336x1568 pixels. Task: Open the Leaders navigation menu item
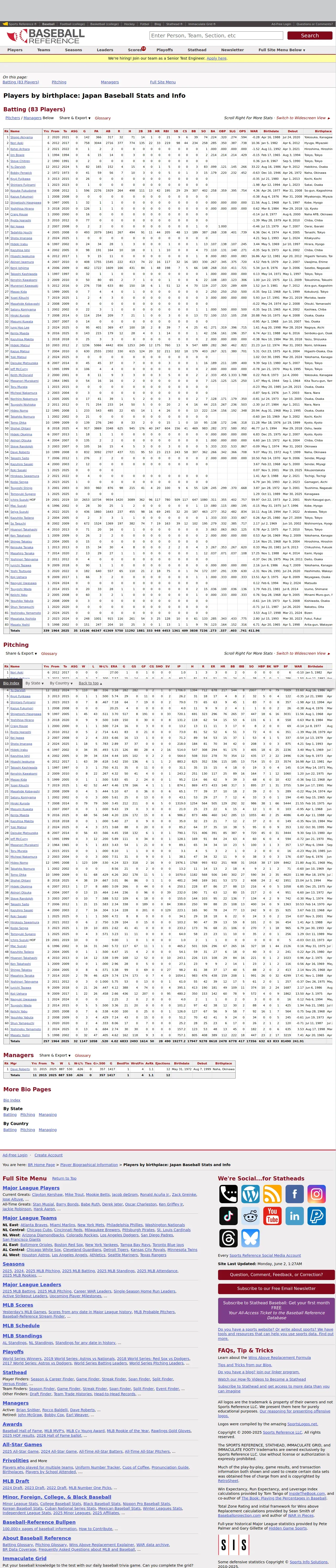[x=105, y=50]
